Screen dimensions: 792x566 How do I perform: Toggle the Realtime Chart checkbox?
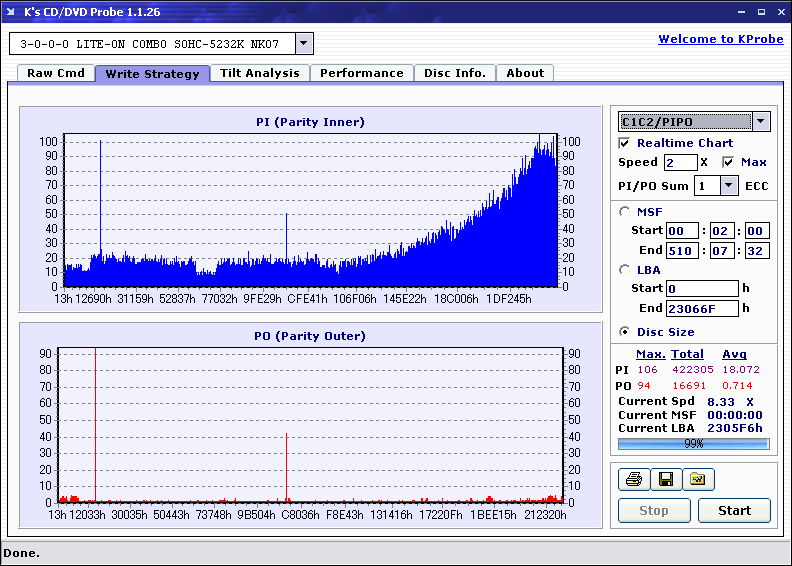coord(624,143)
